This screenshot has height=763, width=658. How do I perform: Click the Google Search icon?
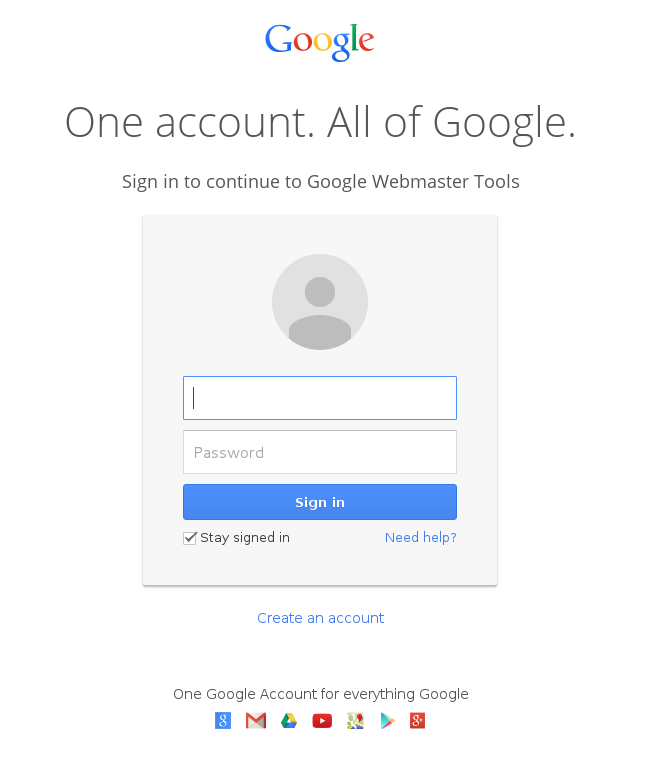pyautogui.click(x=223, y=720)
